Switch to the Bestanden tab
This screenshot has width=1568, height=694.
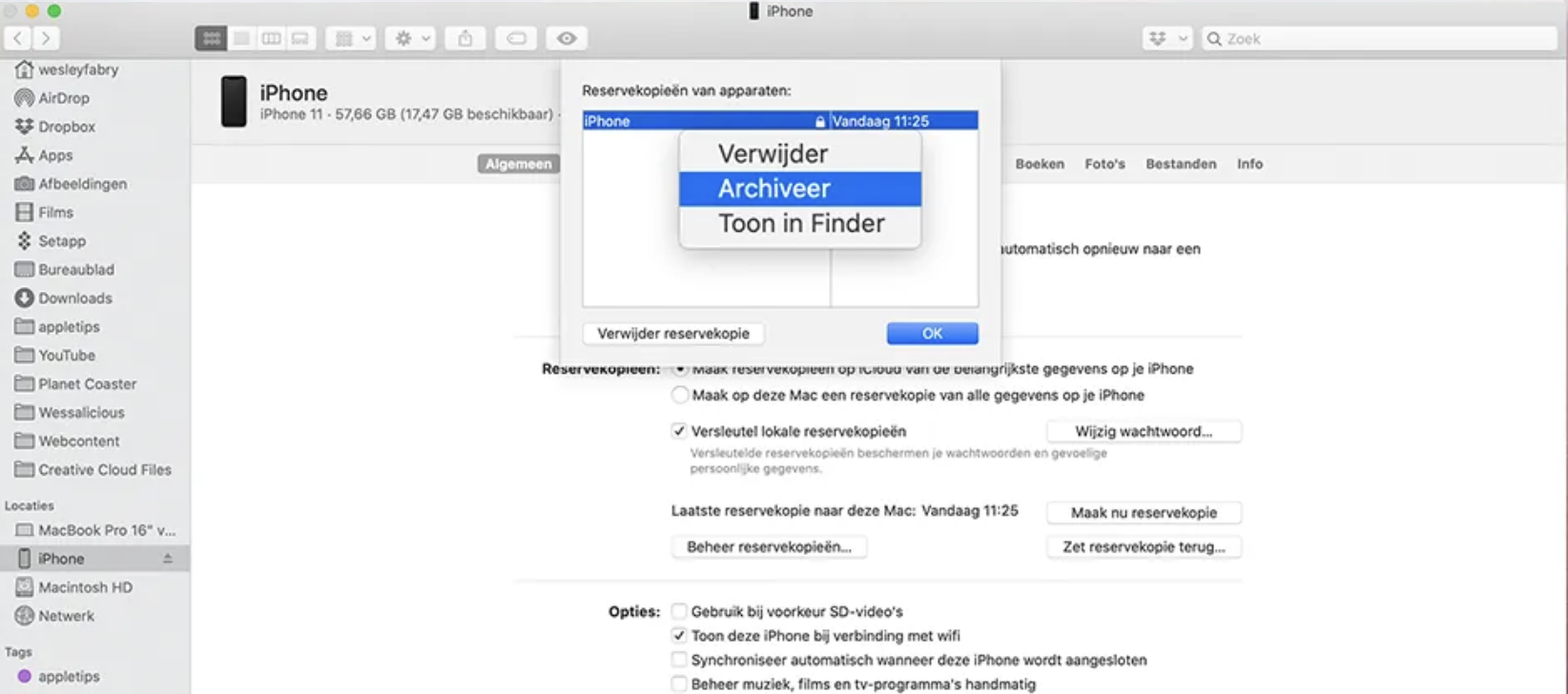pyautogui.click(x=1181, y=164)
